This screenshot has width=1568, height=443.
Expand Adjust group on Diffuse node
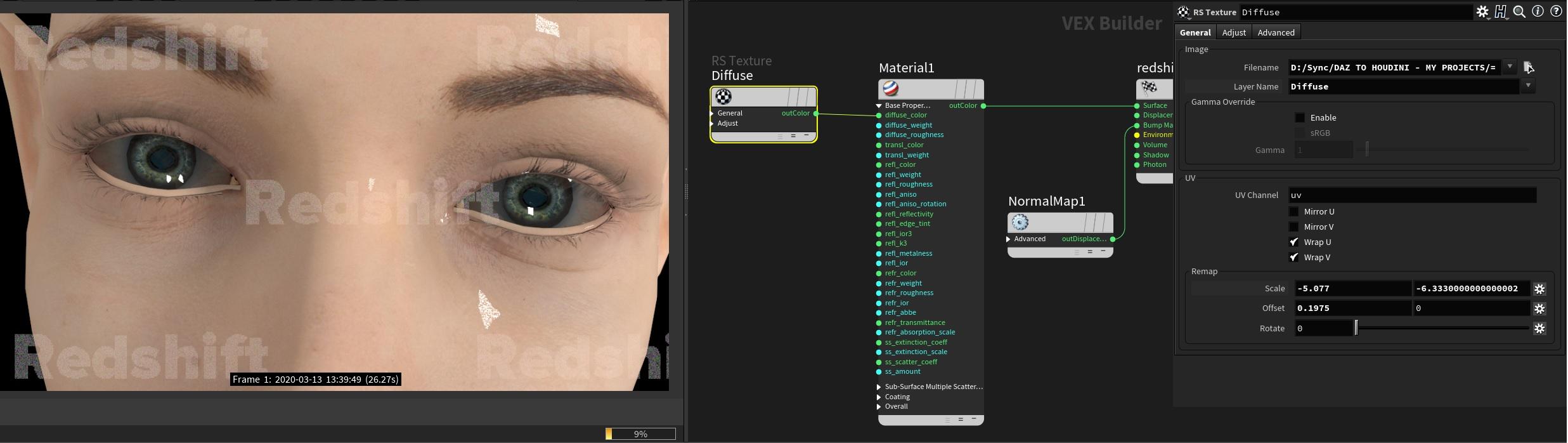[x=713, y=124]
